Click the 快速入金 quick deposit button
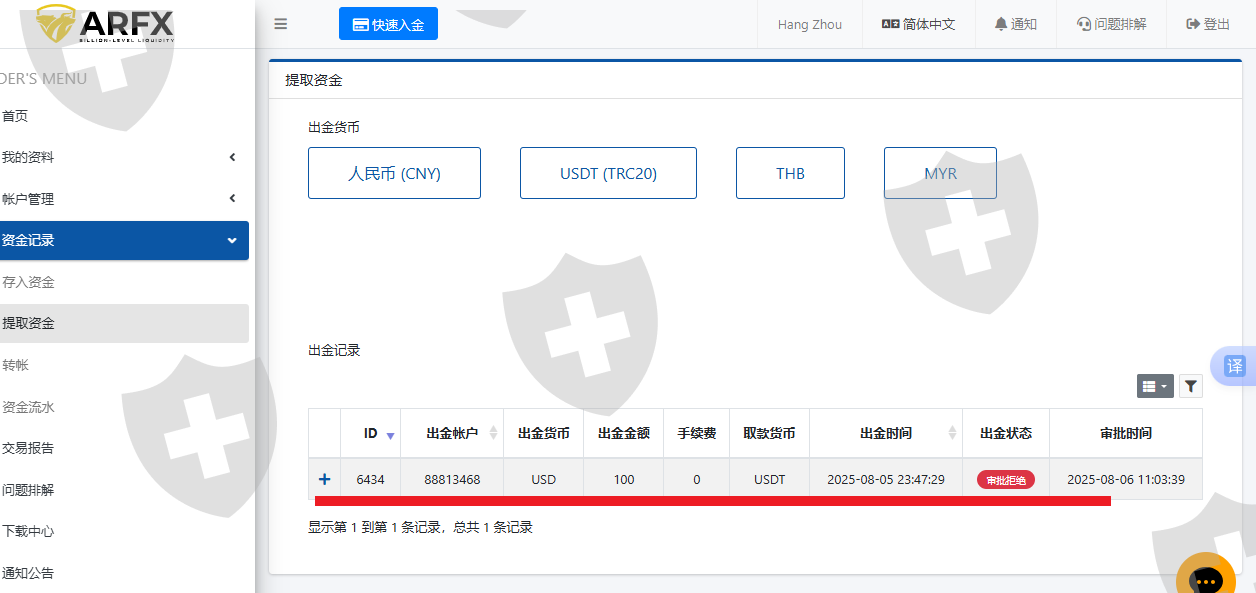The image size is (1256, 593). [x=388, y=24]
